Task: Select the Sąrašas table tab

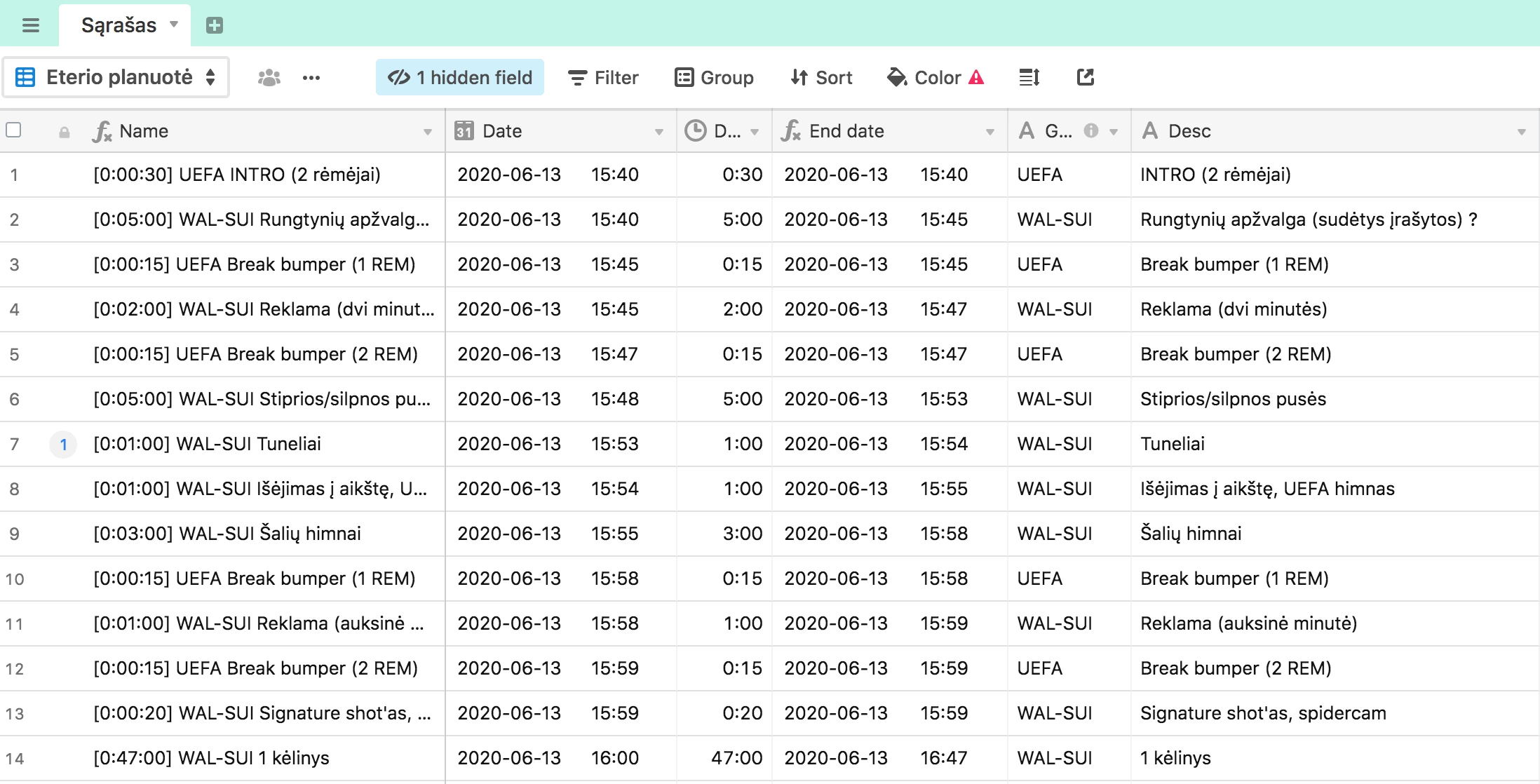Action: coord(119,26)
